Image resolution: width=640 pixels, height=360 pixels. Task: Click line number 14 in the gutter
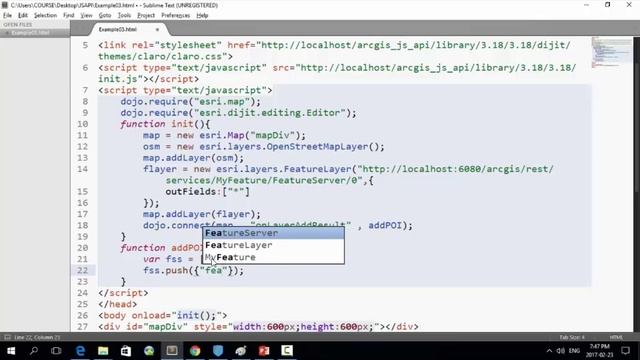coord(82,169)
